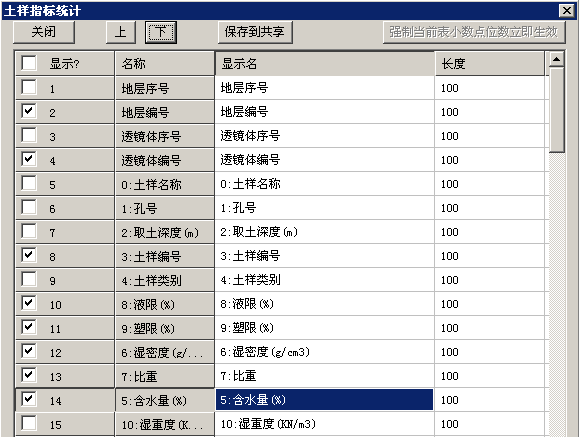Viewport: 579px width, 437px height.
Task: Select the highlighted 5:含水量(%) display name cell
Action: (x=325, y=400)
